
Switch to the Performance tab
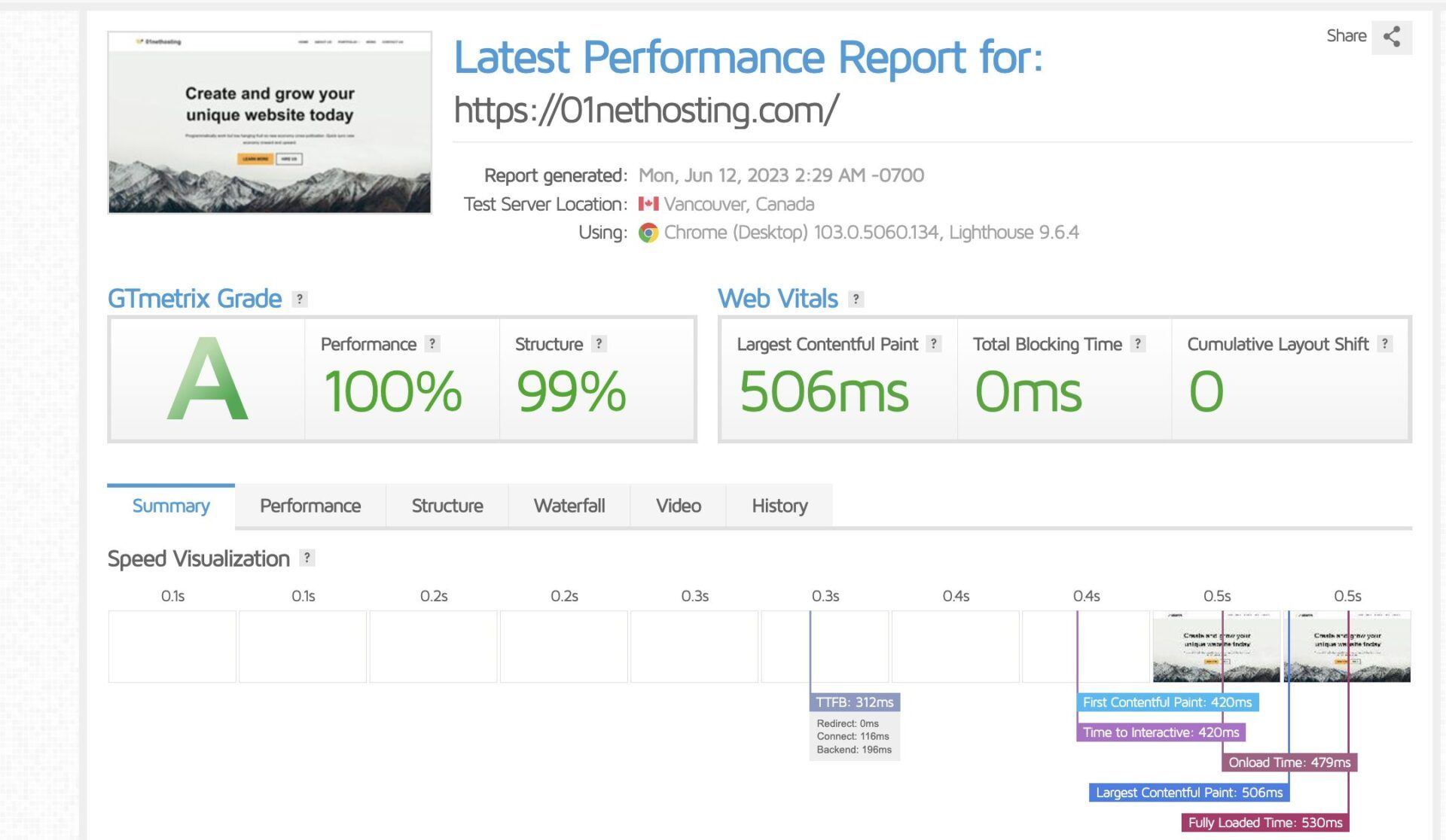[310, 506]
